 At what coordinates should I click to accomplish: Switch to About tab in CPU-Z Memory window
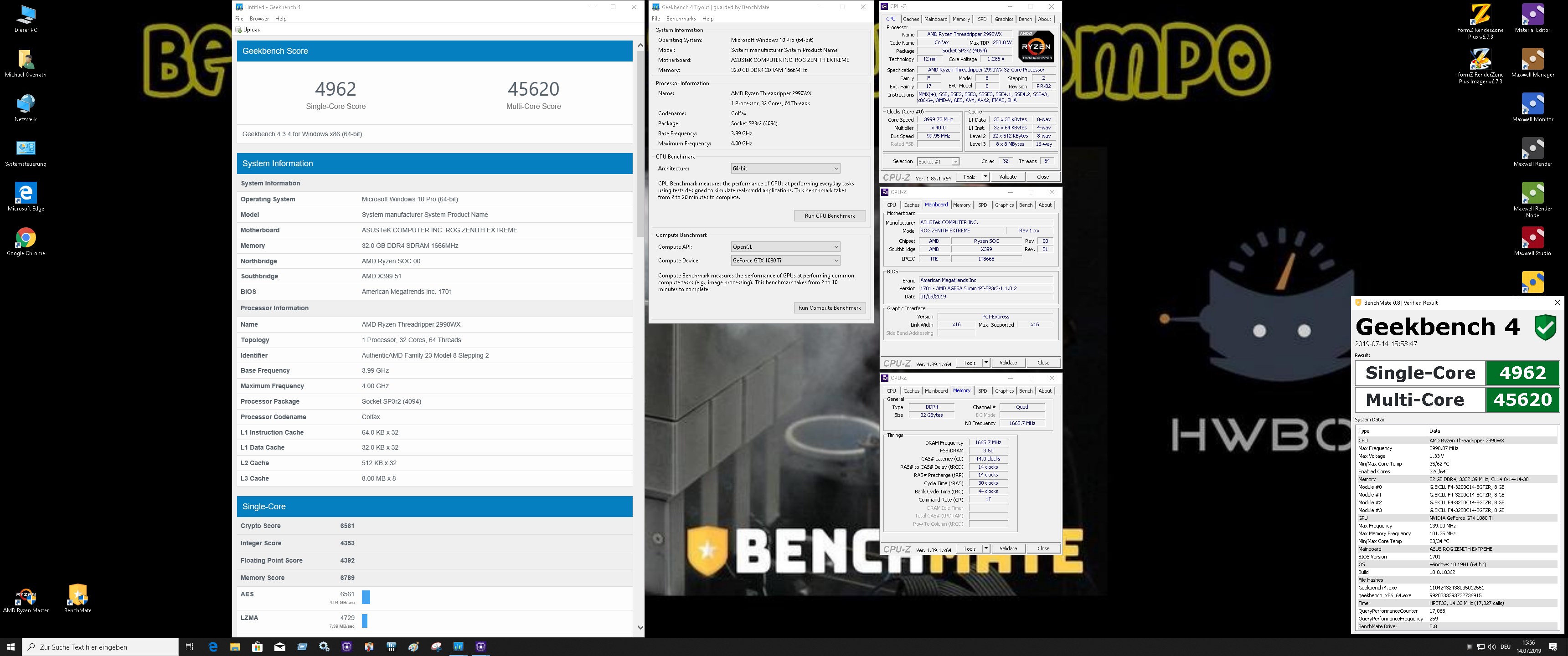coord(1045,391)
